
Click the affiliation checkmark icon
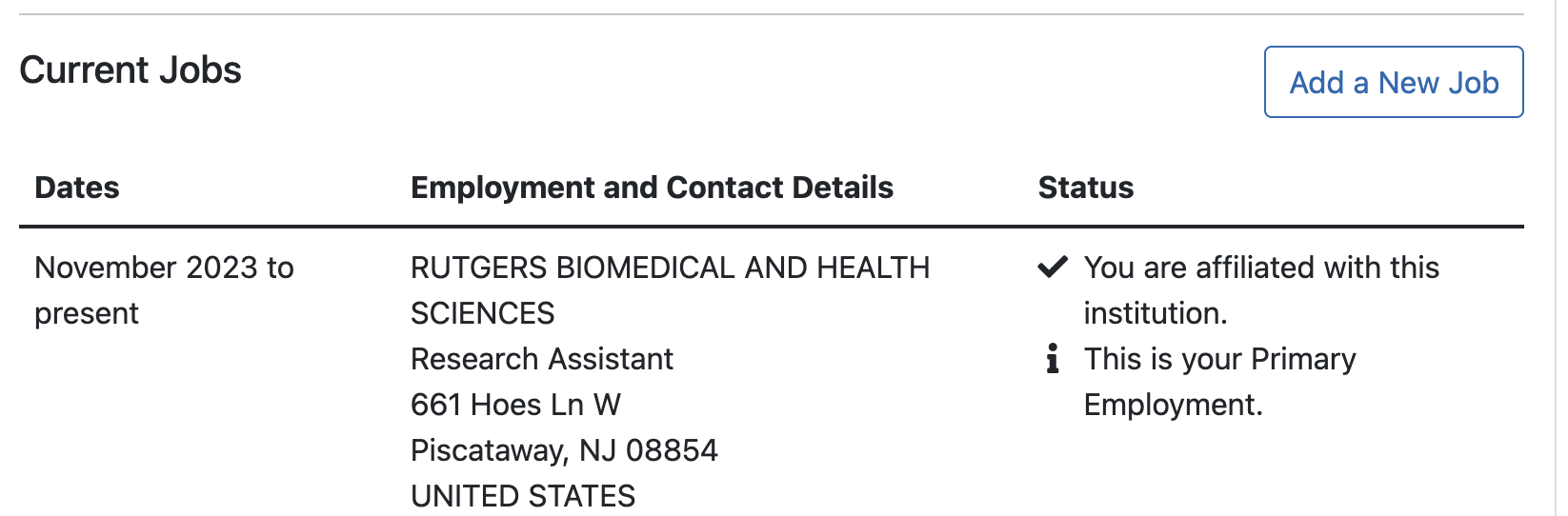[1052, 268]
